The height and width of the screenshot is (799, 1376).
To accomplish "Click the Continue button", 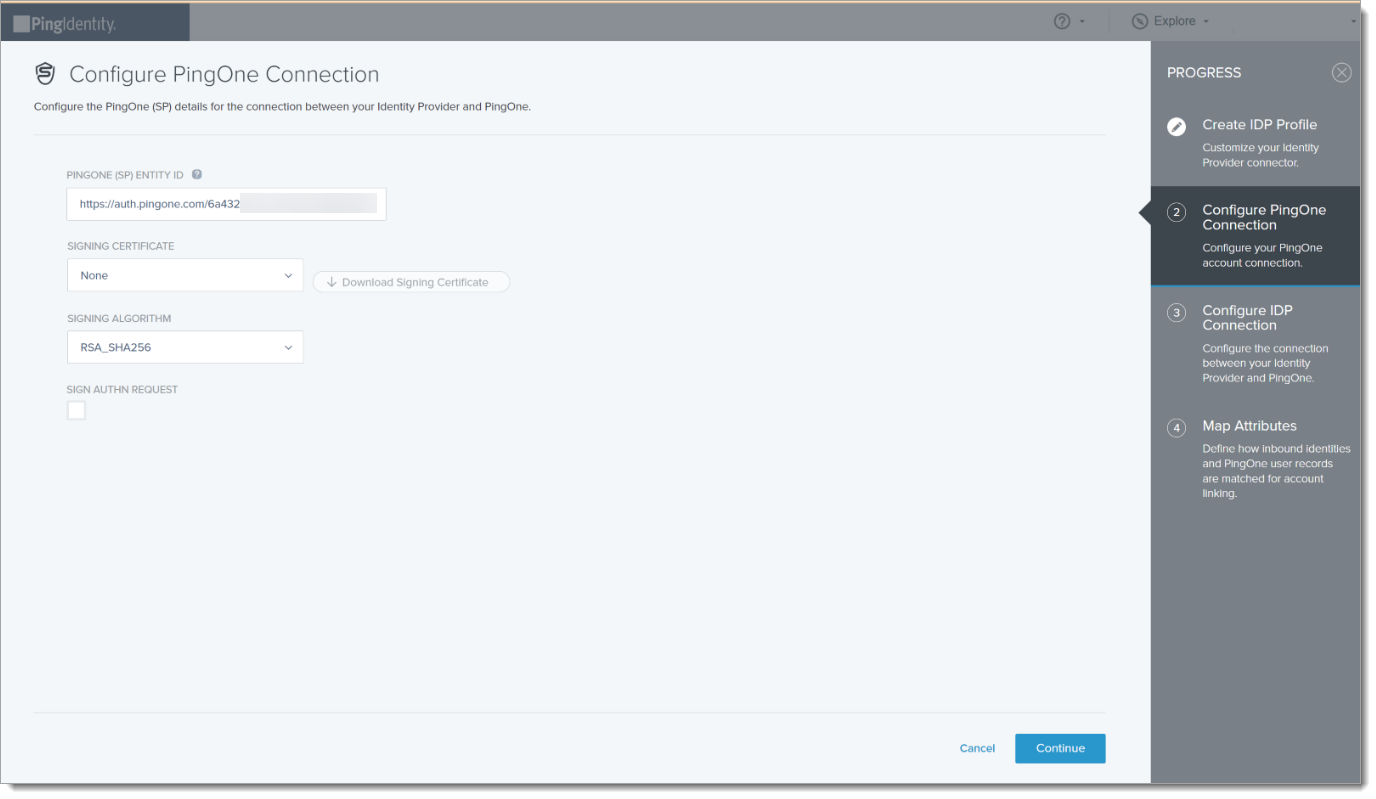I will (1060, 748).
